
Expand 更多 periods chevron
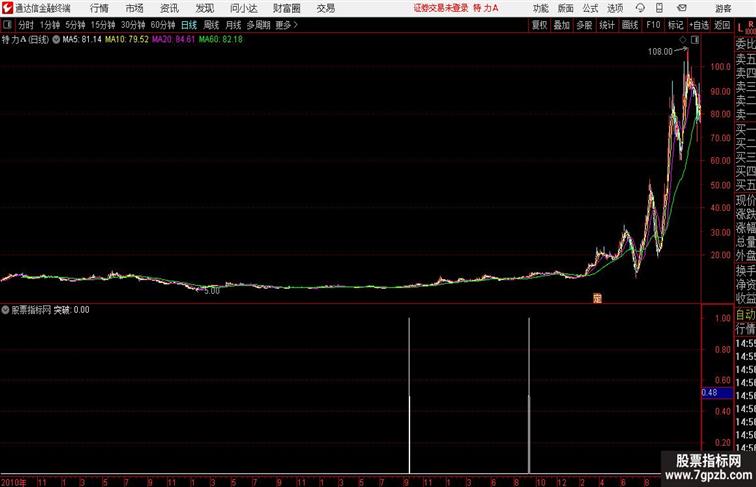tap(295, 25)
